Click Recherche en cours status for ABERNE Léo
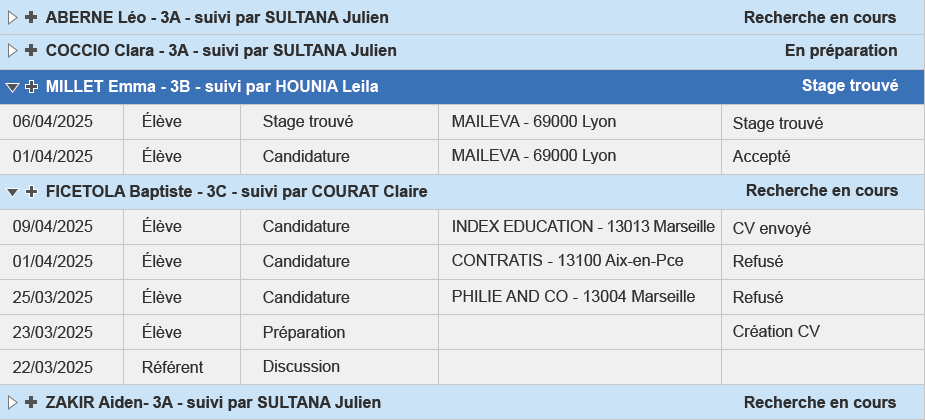The height and width of the screenshot is (420, 925). pos(819,18)
